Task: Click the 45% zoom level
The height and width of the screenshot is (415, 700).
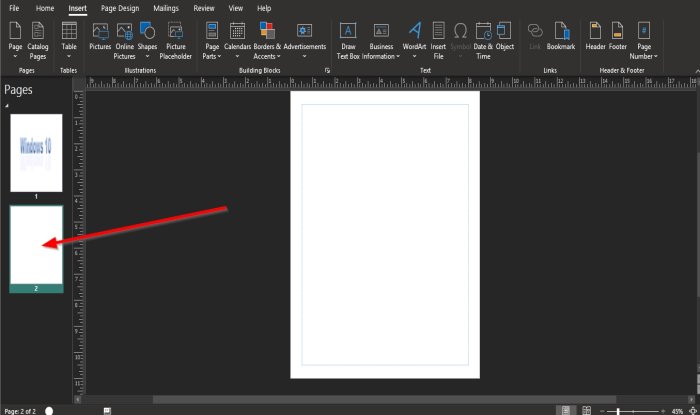Action: click(x=677, y=411)
